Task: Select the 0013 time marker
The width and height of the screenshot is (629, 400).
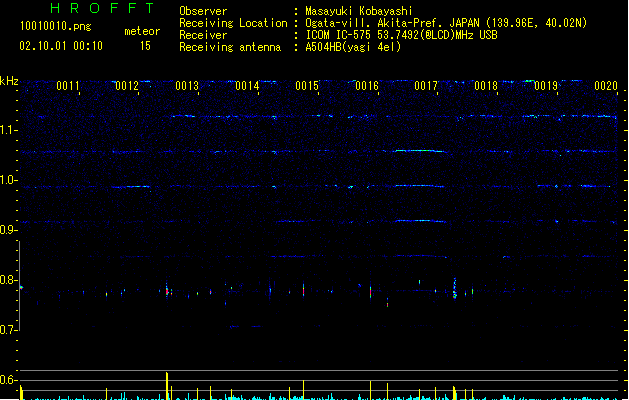Action: point(187,87)
